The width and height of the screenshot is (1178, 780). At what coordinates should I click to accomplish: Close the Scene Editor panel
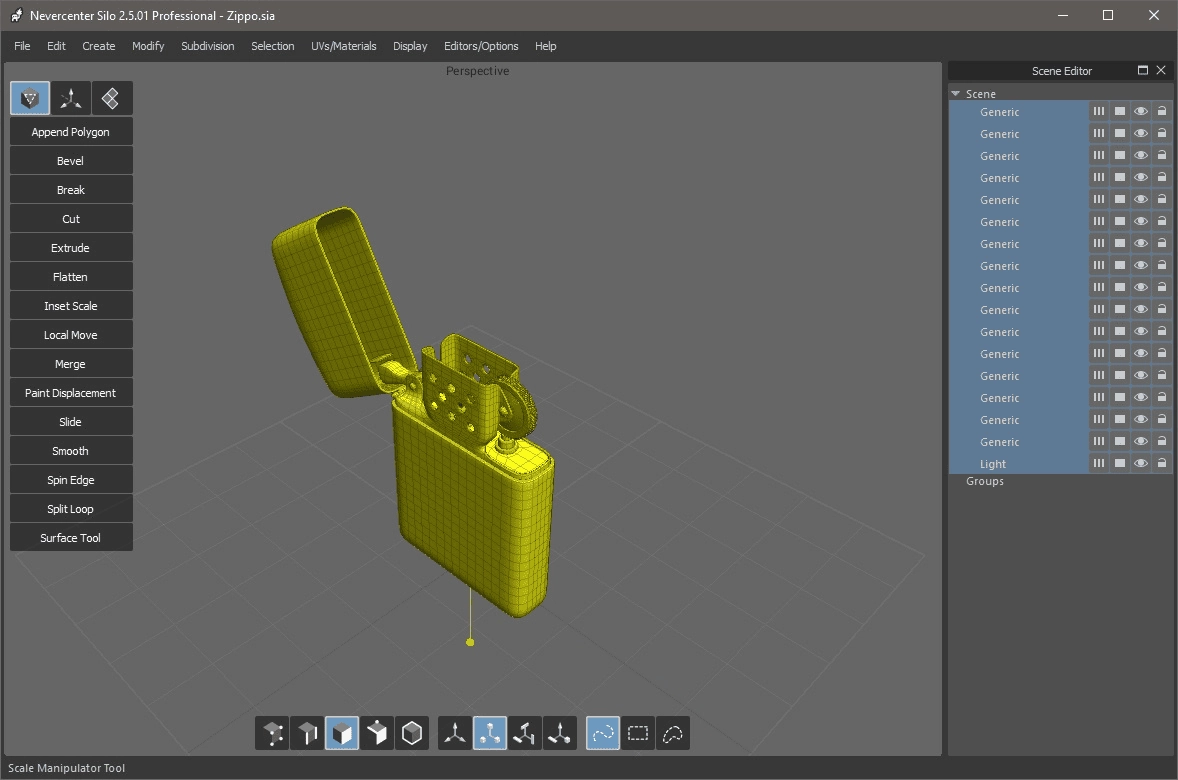pyautogui.click(x=1161, y=71)
